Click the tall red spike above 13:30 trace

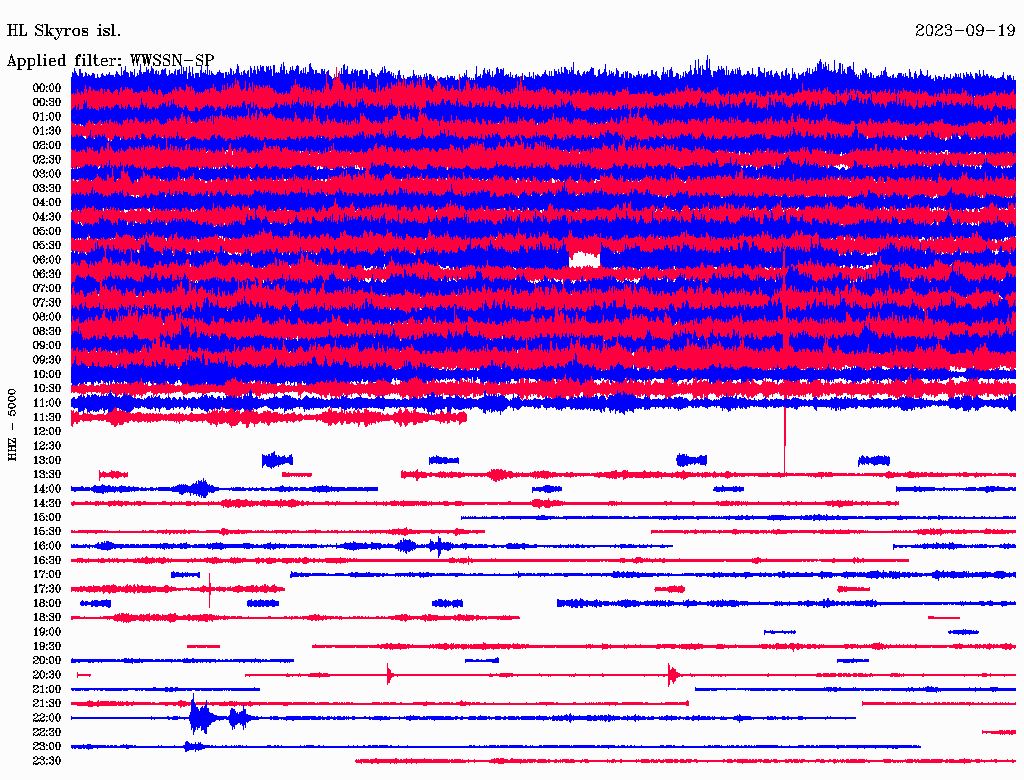tap(784, 440)
